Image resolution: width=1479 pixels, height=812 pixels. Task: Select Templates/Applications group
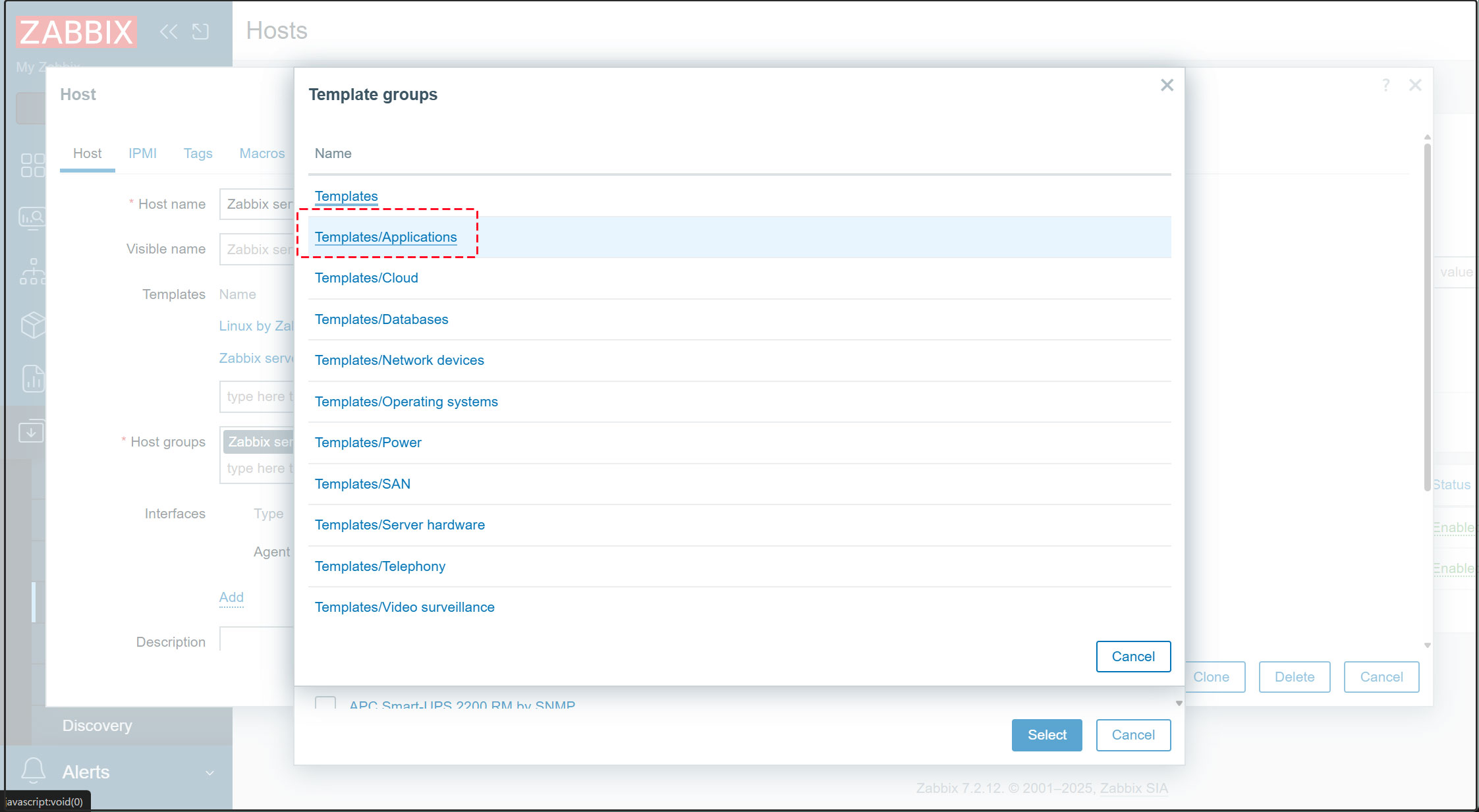[x=385, y=237]
